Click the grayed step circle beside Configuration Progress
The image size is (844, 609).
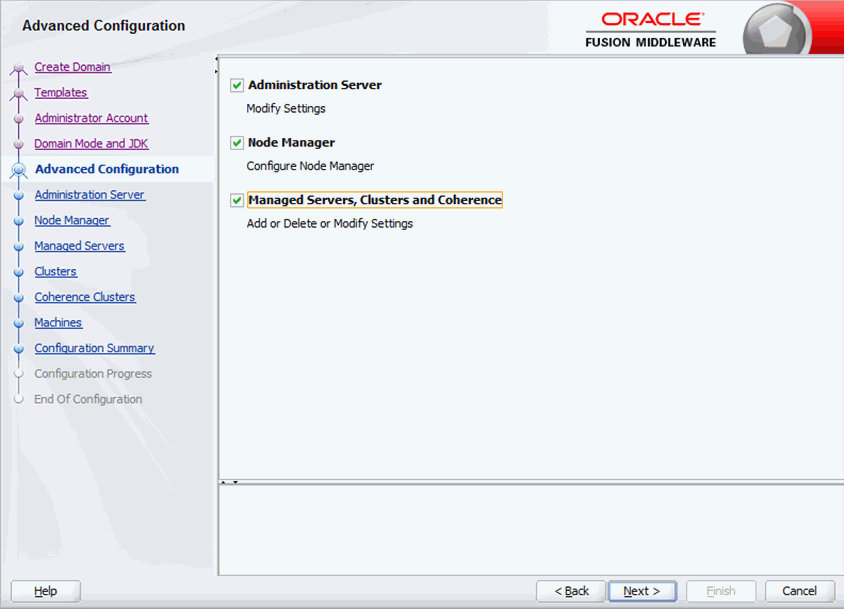tap(17, 373)
